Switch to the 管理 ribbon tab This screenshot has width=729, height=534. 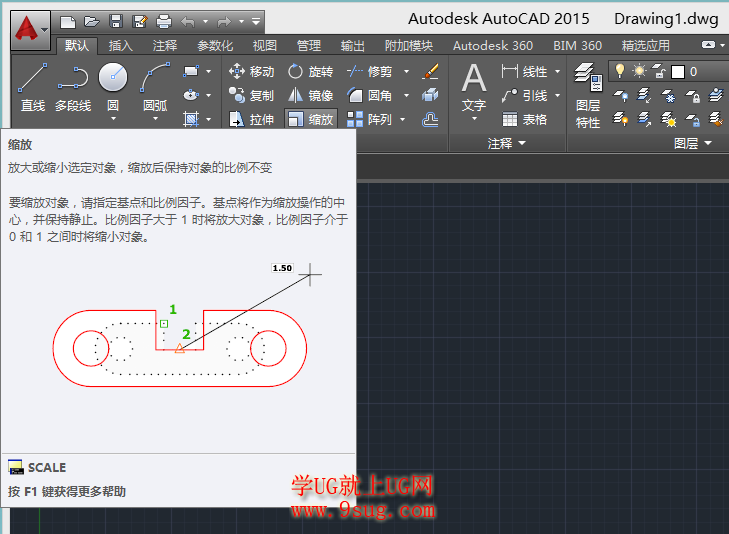pos(309,46)
